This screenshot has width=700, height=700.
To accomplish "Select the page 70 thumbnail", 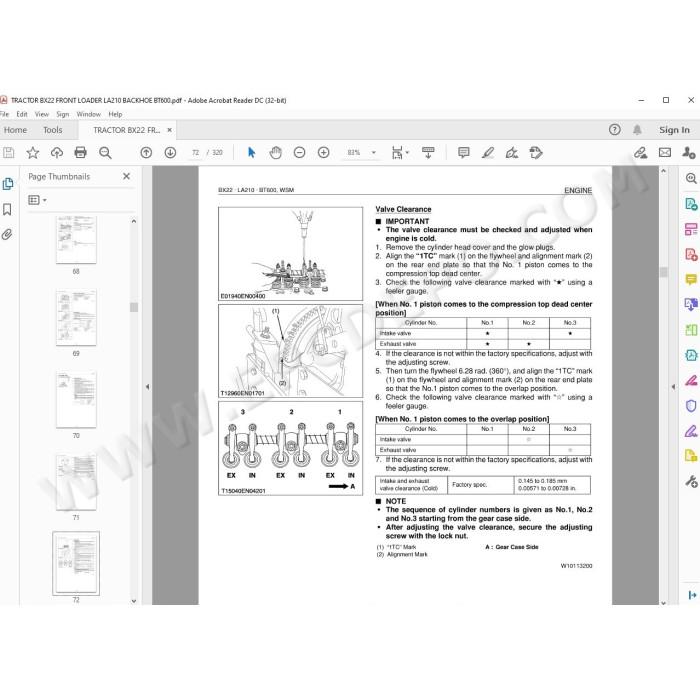I will [76, 400].
